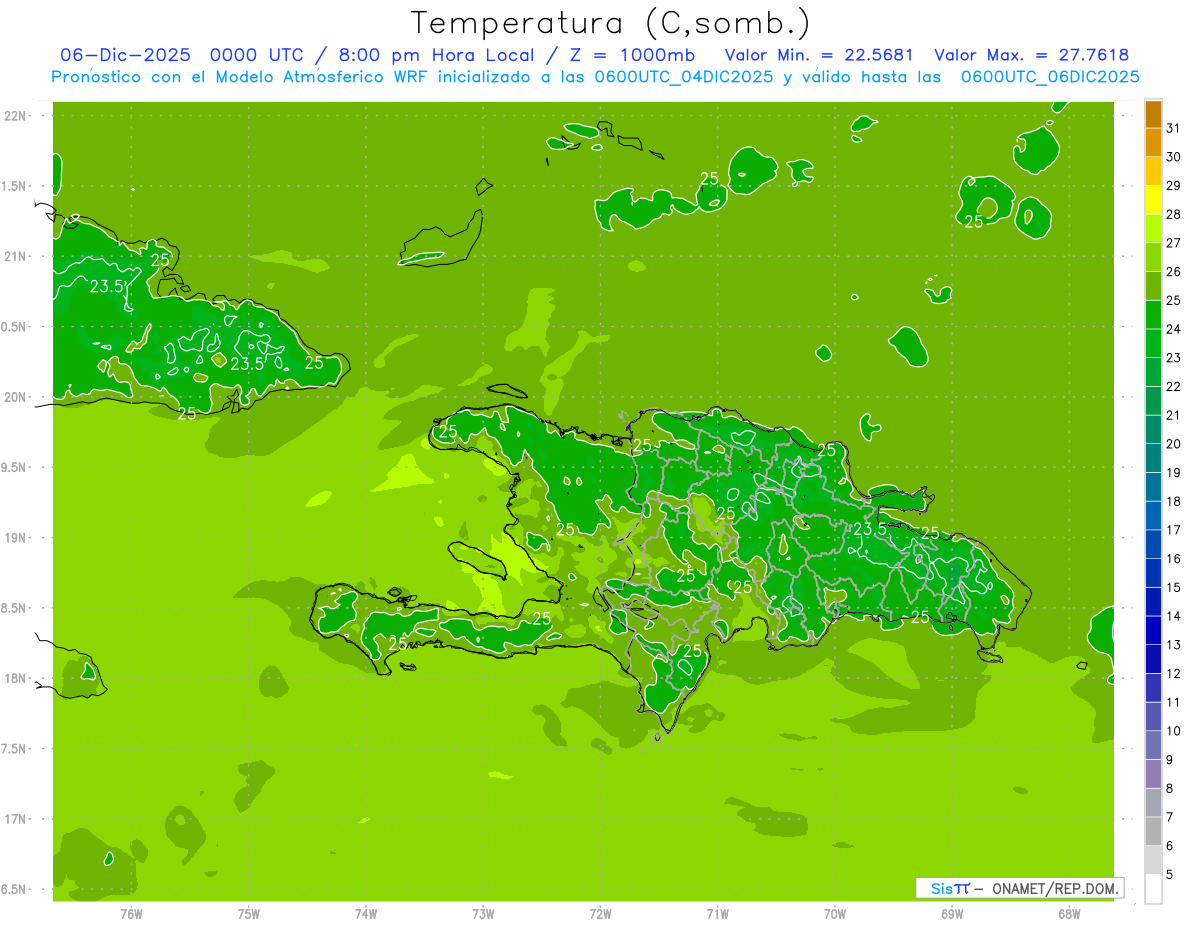Click the '21N' latitude label

16,257
